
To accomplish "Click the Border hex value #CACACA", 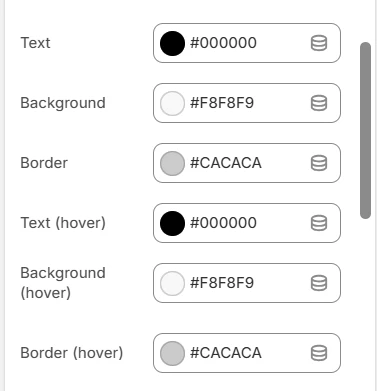I will point(226,163).
